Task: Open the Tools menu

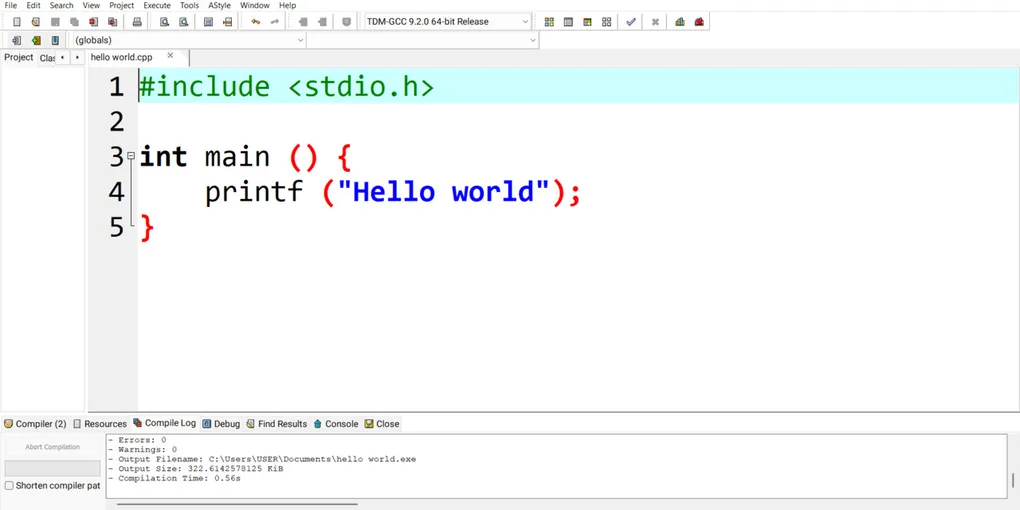Action: 189,5
